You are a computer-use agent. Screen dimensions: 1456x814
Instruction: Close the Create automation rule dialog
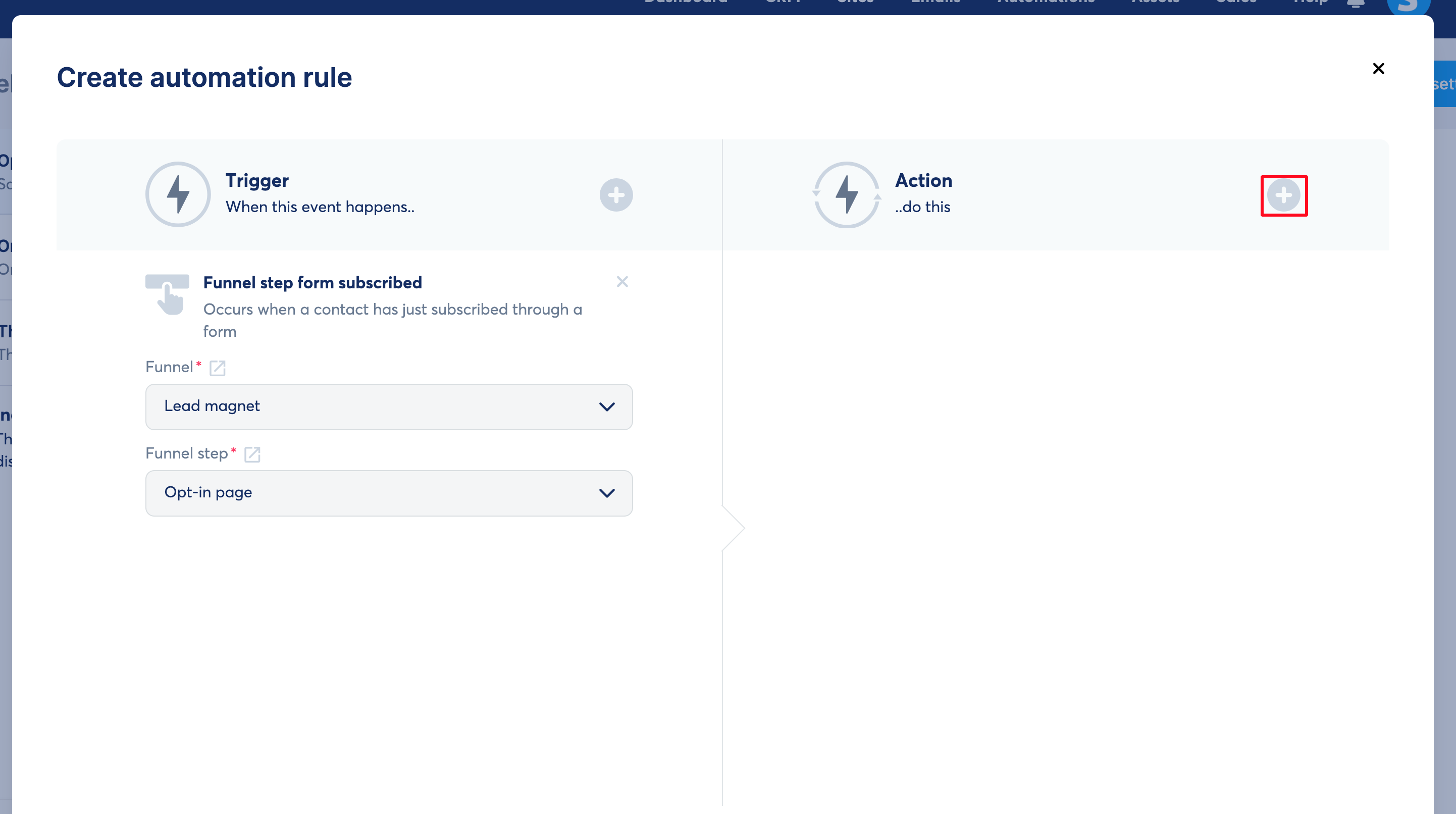1379,68
